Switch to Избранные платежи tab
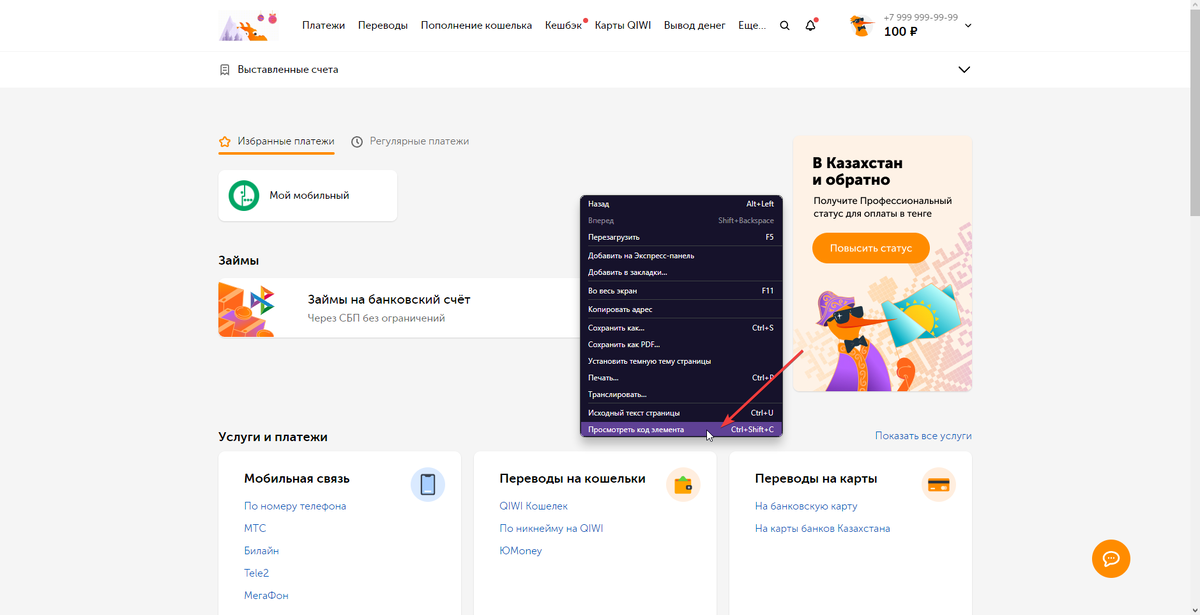The image size is (1200, 615). [277, 142]
